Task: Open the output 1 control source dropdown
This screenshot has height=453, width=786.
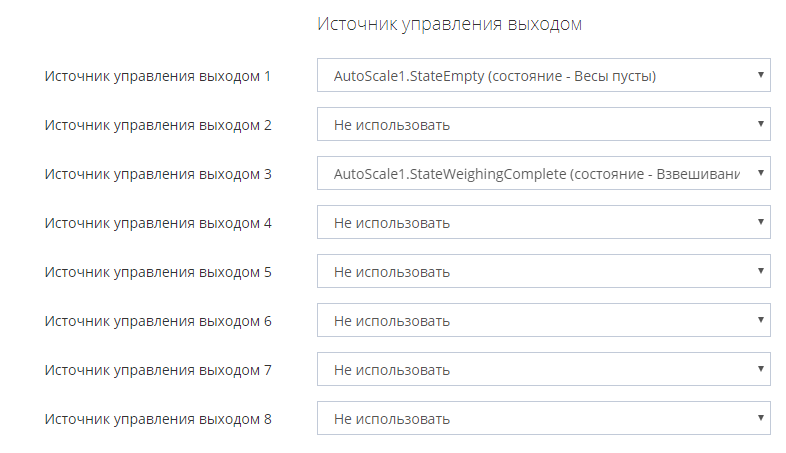Action: click(543, 76)
